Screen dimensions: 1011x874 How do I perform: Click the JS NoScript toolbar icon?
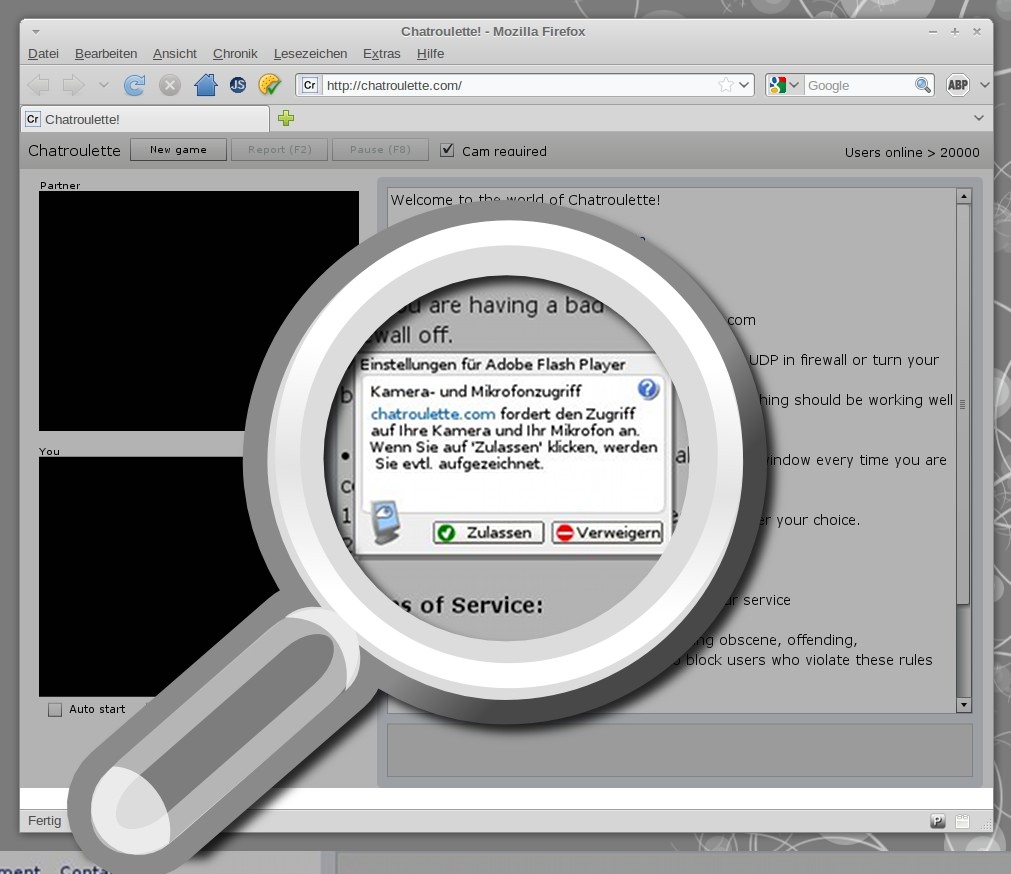tap(238, 85)
